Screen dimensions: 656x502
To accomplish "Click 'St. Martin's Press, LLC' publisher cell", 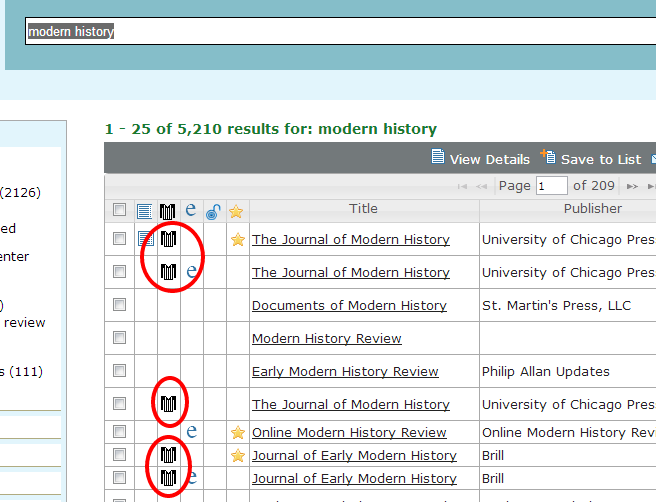I will (556, 305).
